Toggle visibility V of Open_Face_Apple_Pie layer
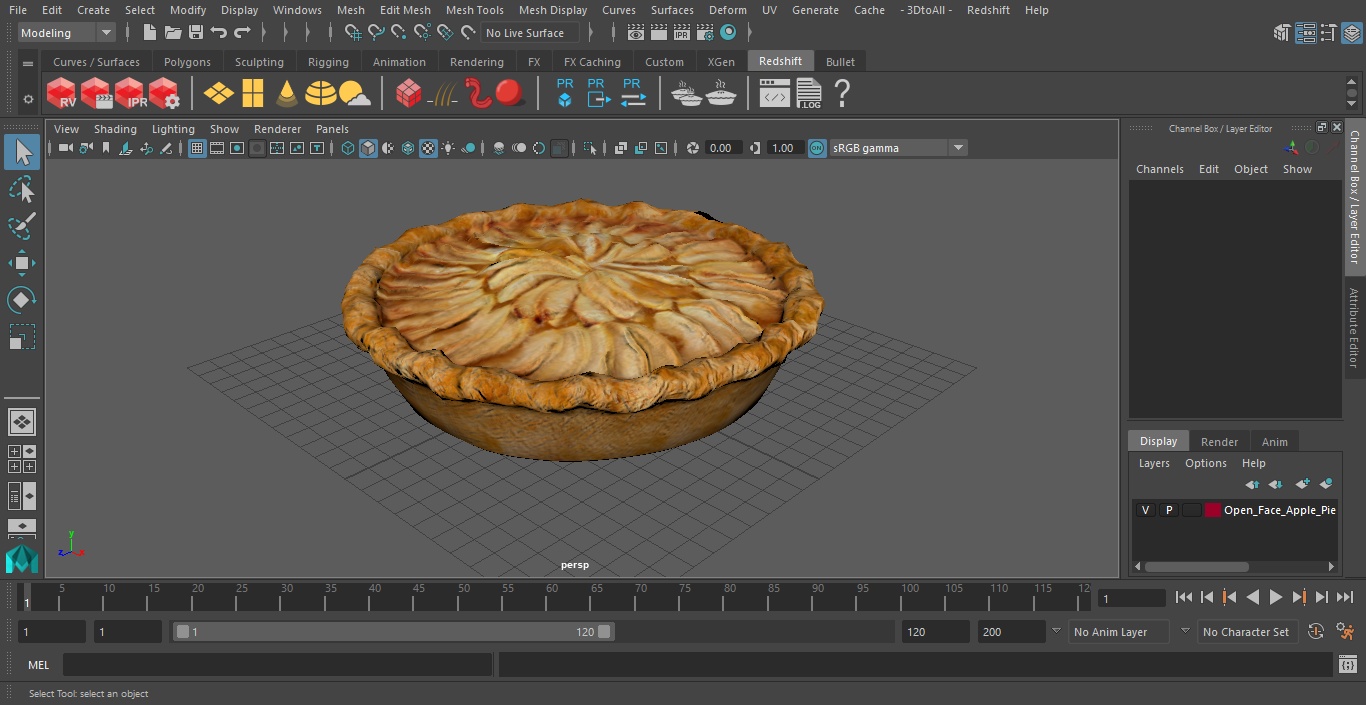1366x705 pixels. click(1145, 510)
